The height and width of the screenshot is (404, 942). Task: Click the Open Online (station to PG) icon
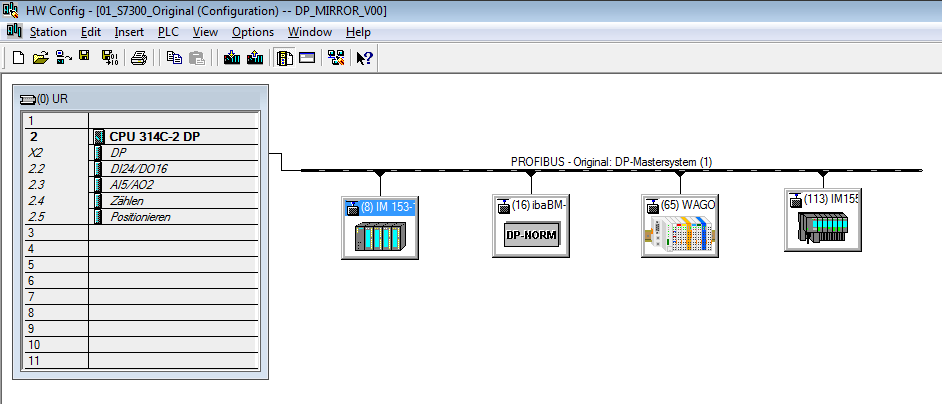(x=64, y=58)
